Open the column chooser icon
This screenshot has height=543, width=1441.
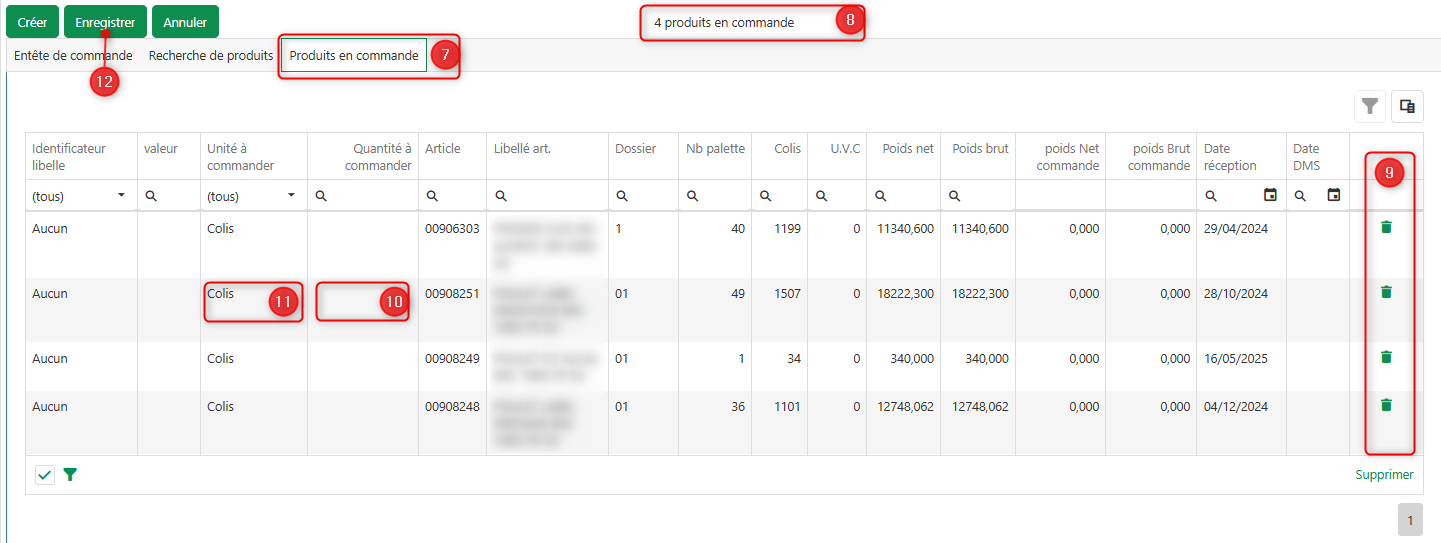(x=1407, y=106)
